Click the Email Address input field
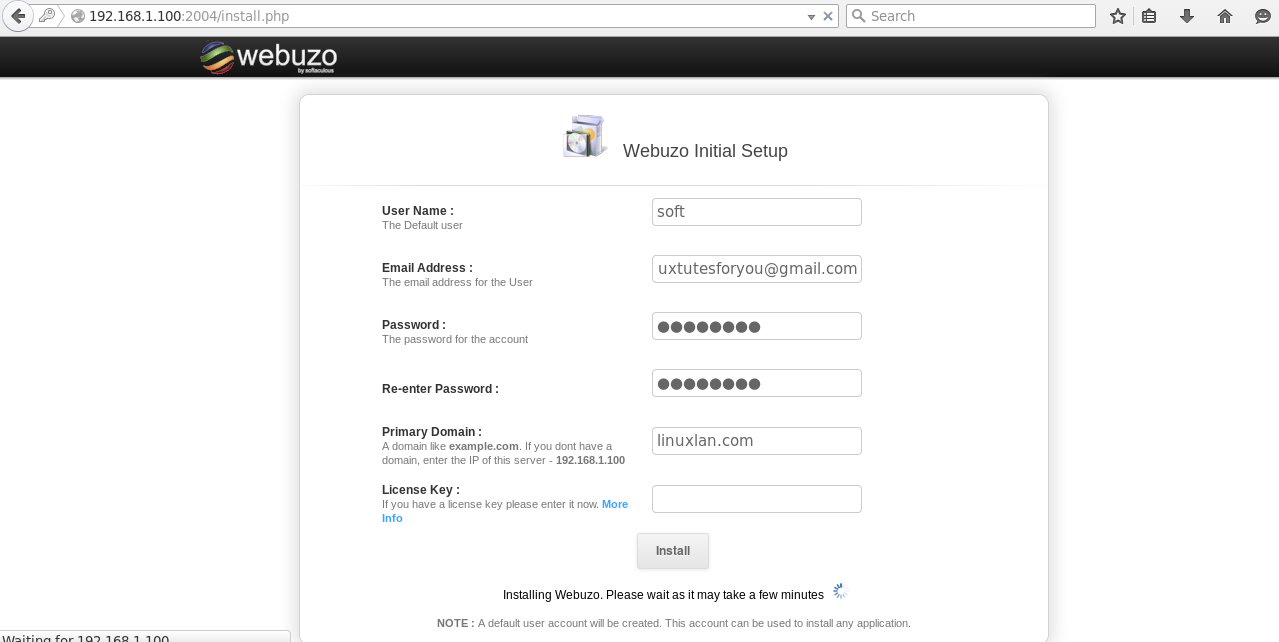1279x642 pixels. (x=757, y=269)
